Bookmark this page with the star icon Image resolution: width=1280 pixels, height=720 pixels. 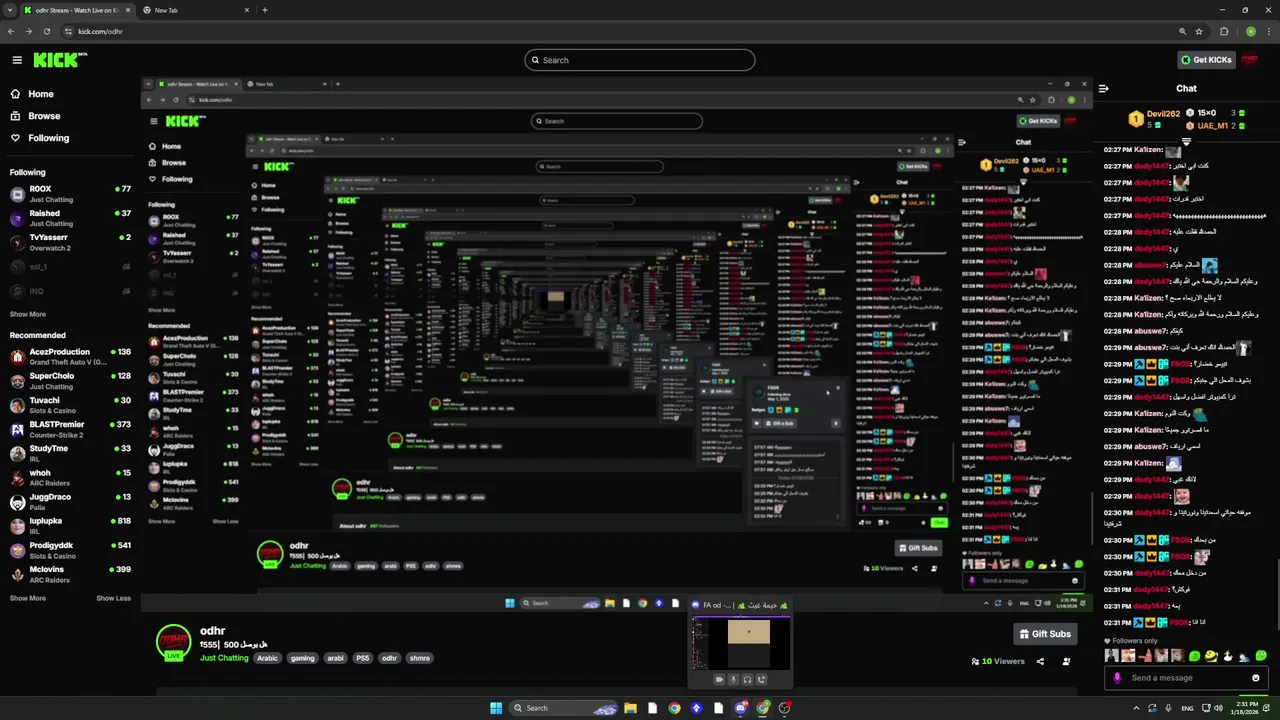[1199, 31]
